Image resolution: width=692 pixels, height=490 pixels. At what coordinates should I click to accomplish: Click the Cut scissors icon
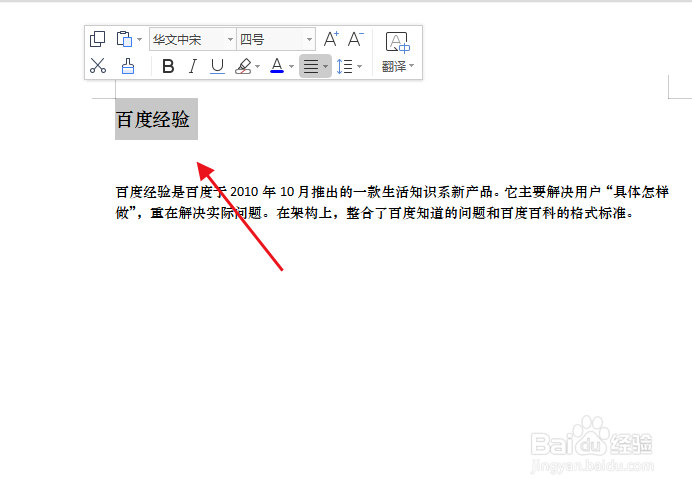(x=98, y=66)
